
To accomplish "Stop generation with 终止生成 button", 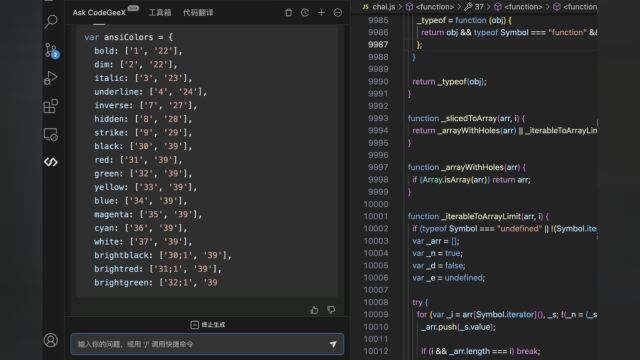I will pyautogui.click(x=208, y=324).
